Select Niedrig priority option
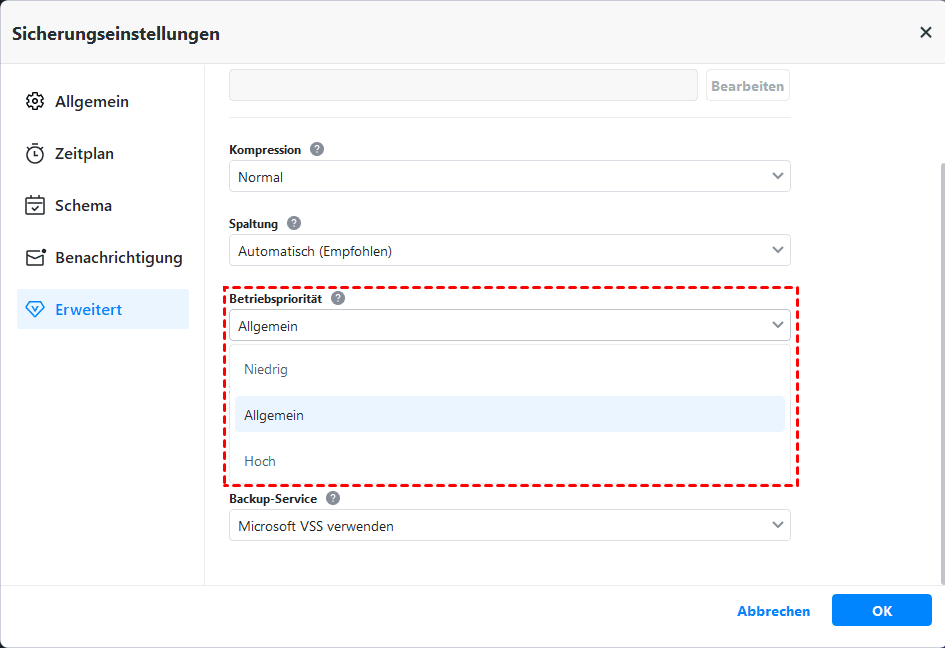945x648 pixels. pos(266,370)
